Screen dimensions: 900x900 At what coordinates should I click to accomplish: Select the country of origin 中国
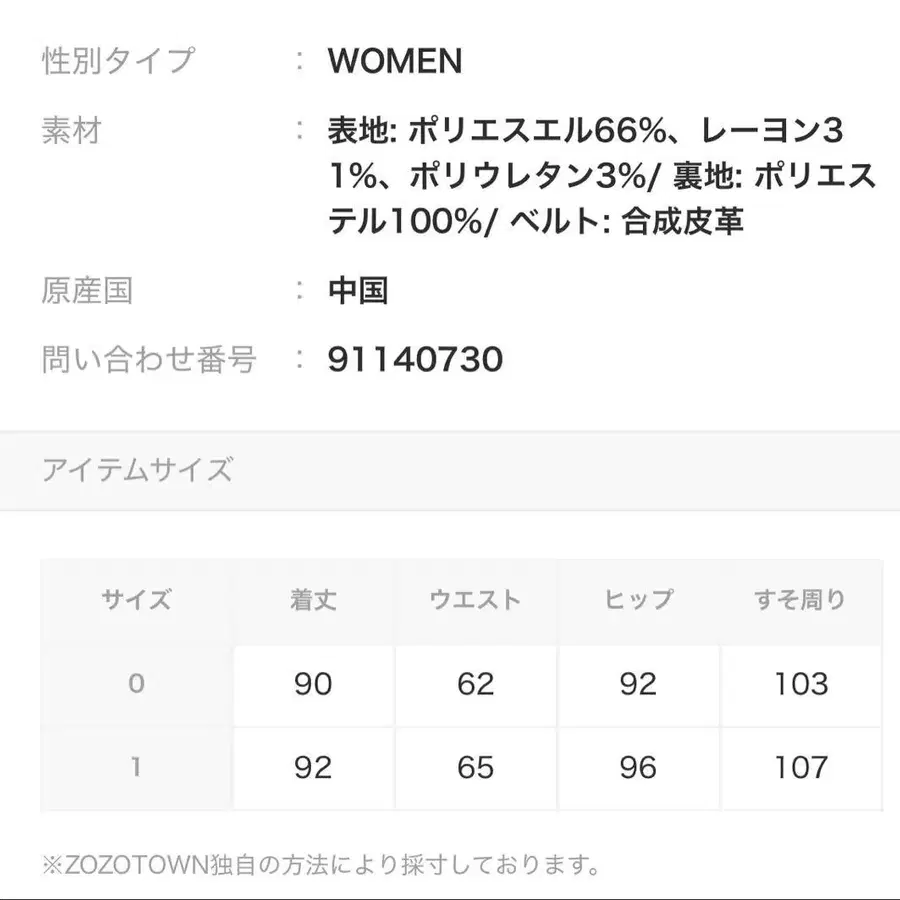pos(358,291)
